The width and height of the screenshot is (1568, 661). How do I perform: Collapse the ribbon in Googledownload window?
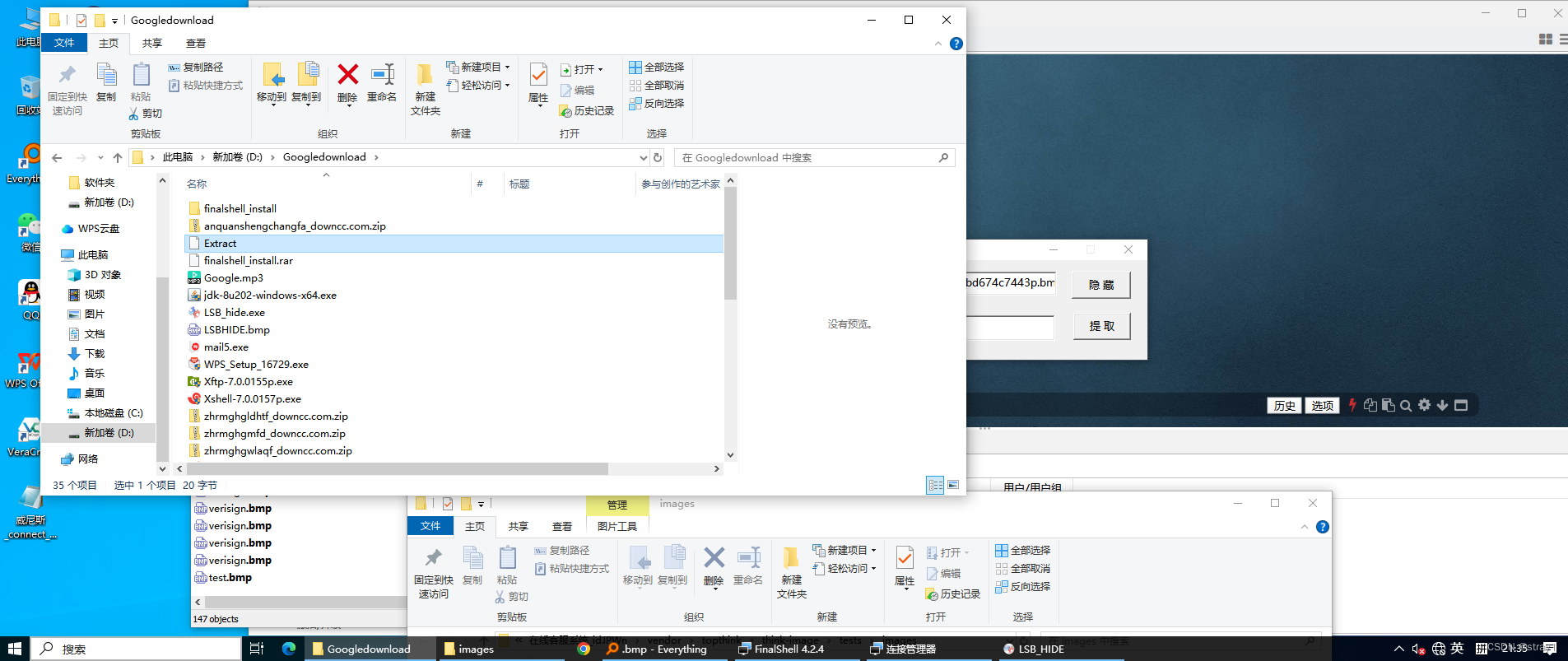(x=938, y=44)
